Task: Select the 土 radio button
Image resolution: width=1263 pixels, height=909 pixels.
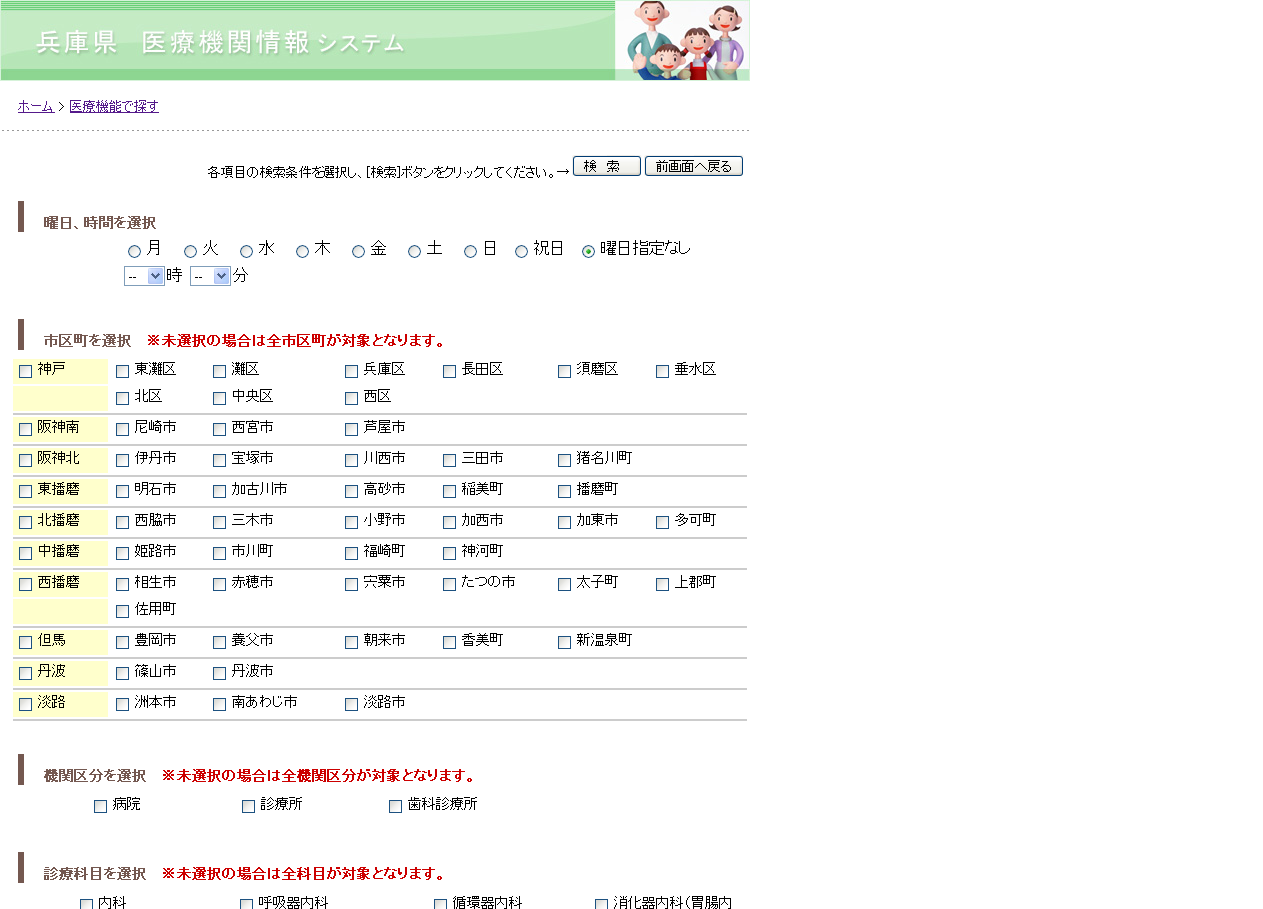Action: (x=415, y=252)
